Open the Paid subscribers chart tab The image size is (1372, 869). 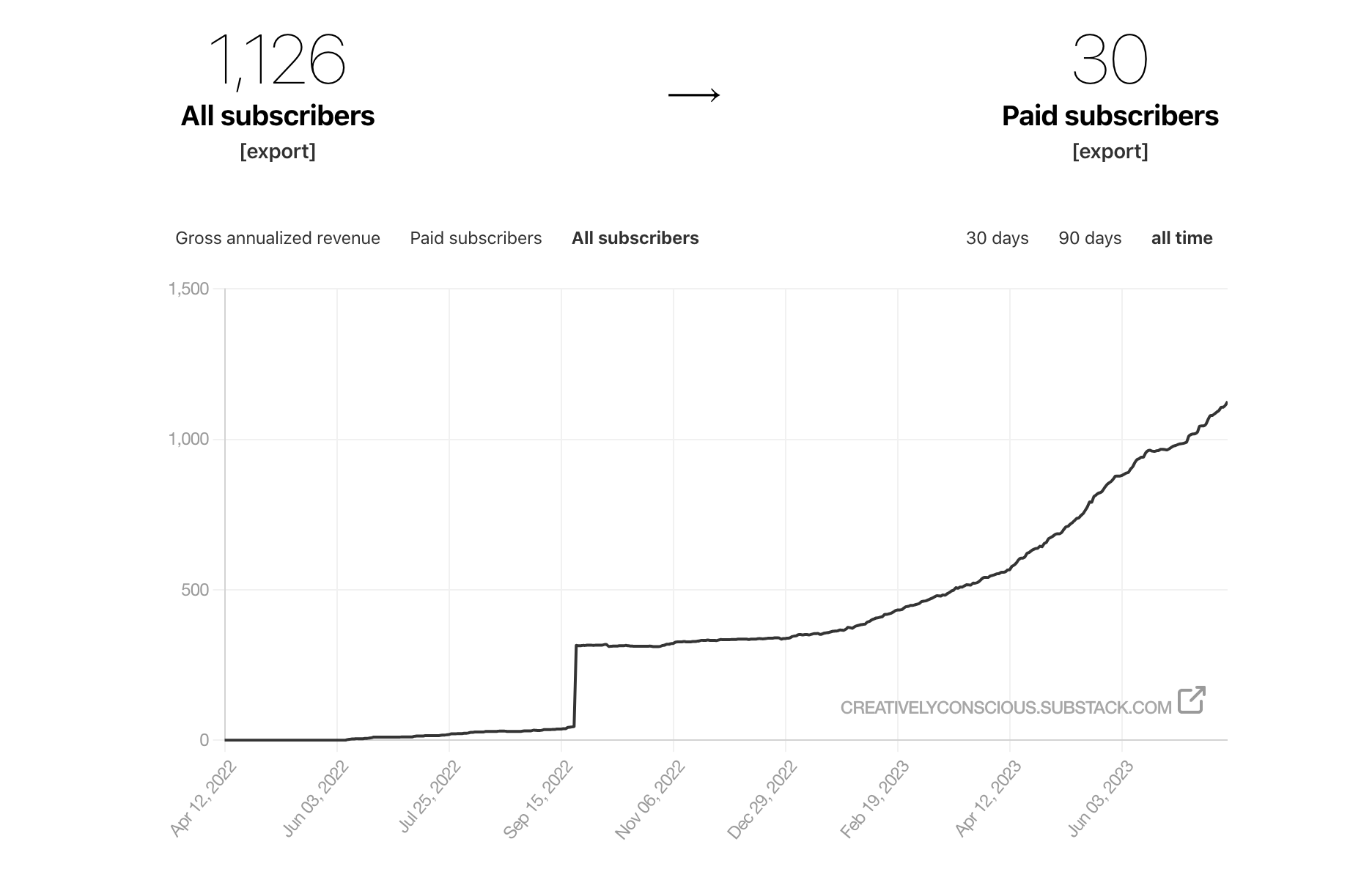tap(476, 238)
